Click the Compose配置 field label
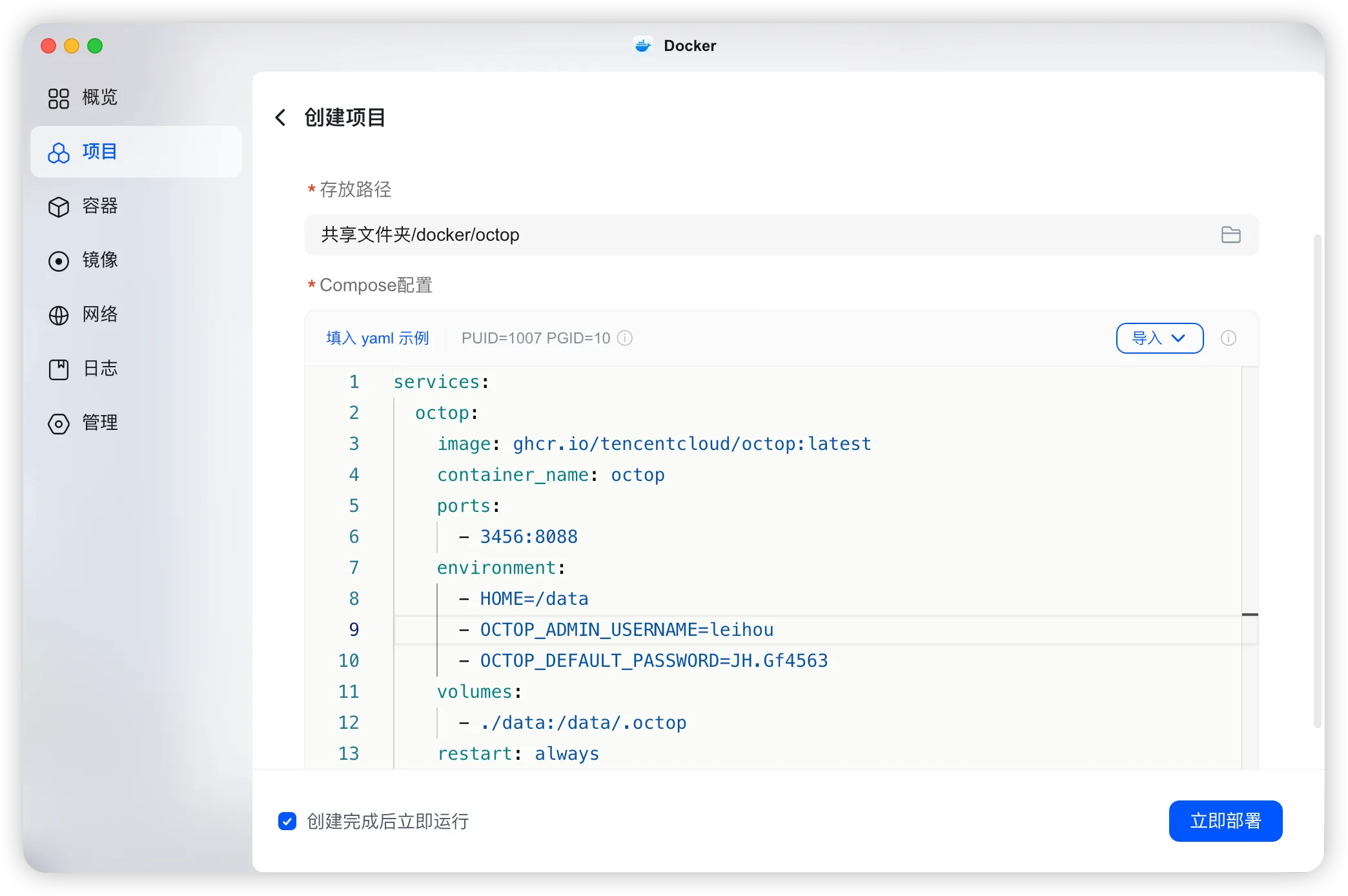 point(376,285)
